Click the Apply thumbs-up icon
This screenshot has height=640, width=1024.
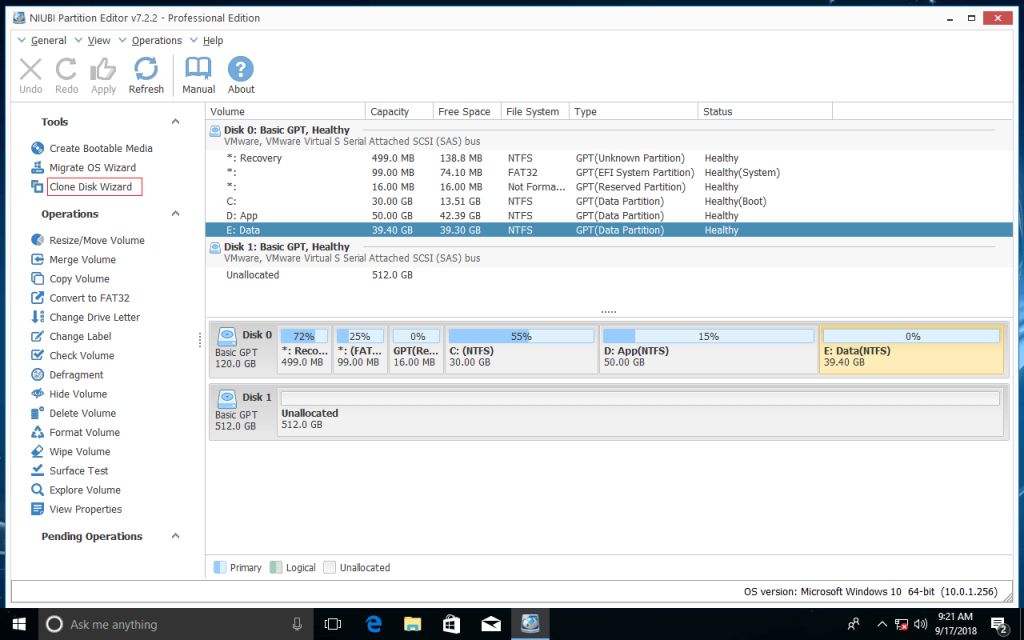(104, 69)
